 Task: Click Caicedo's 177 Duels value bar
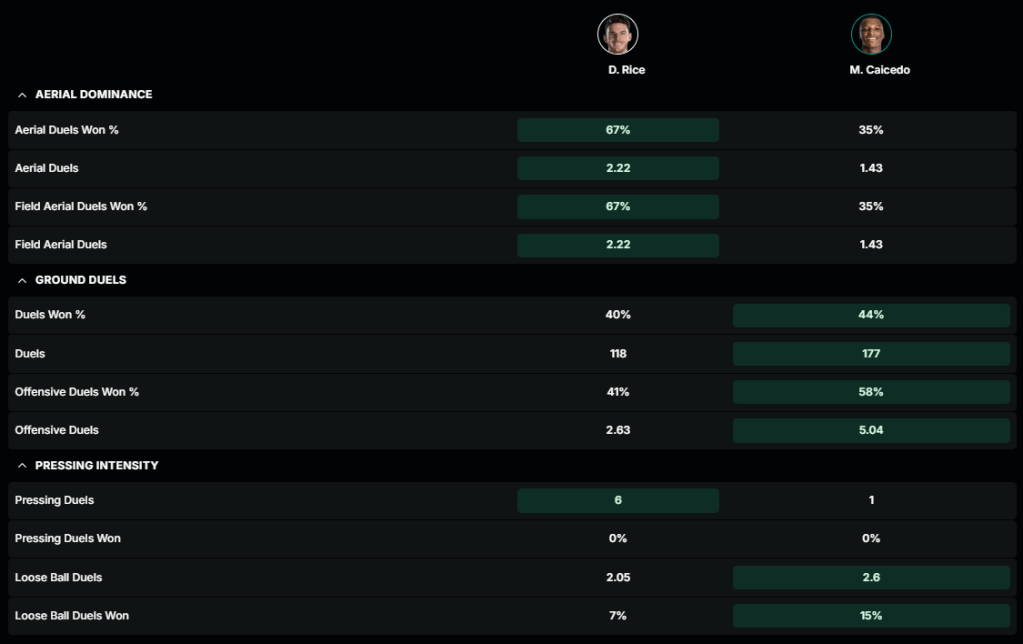point(871,354)
